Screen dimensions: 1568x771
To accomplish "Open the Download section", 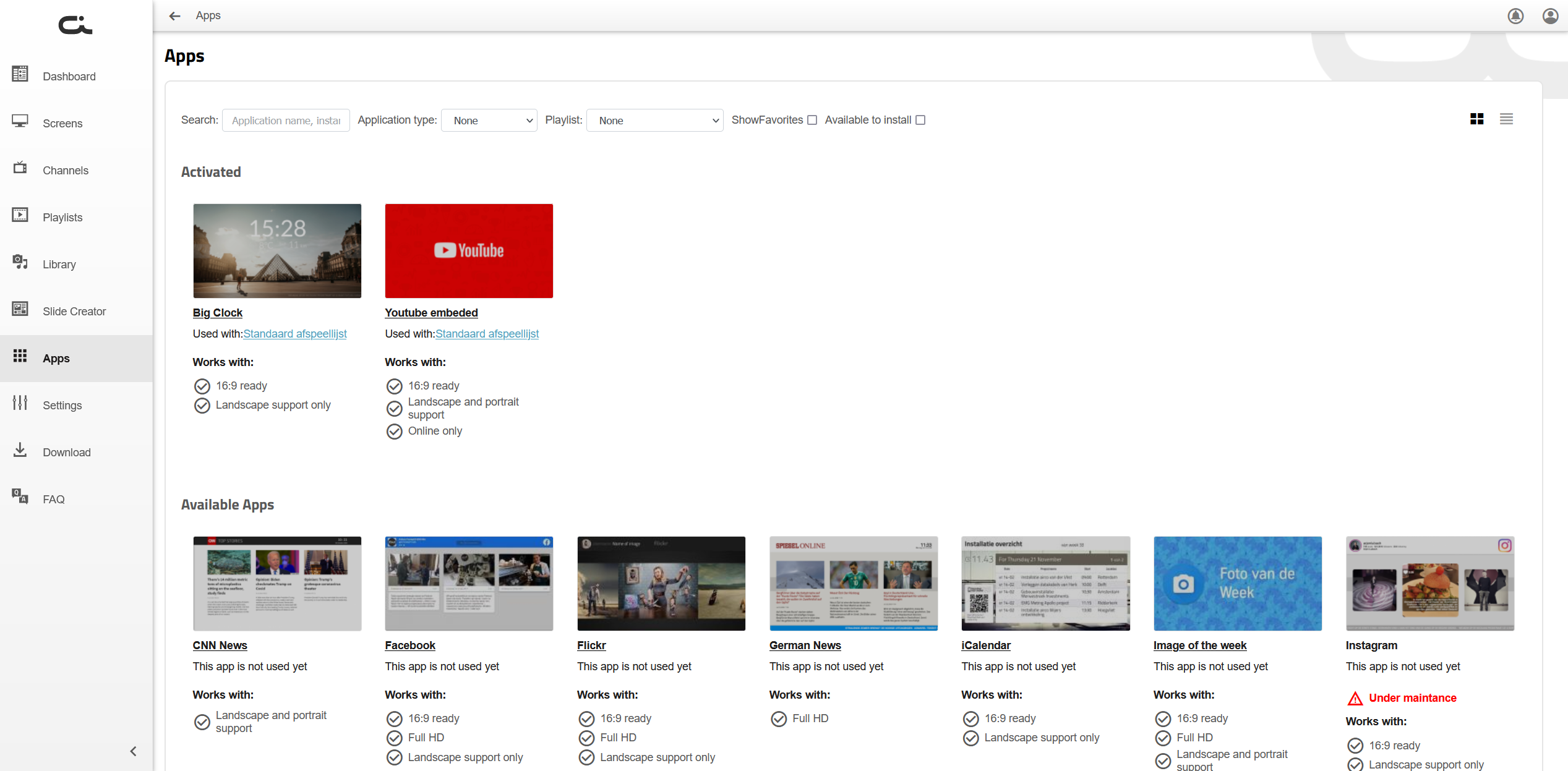I will [x=66, y=452].
